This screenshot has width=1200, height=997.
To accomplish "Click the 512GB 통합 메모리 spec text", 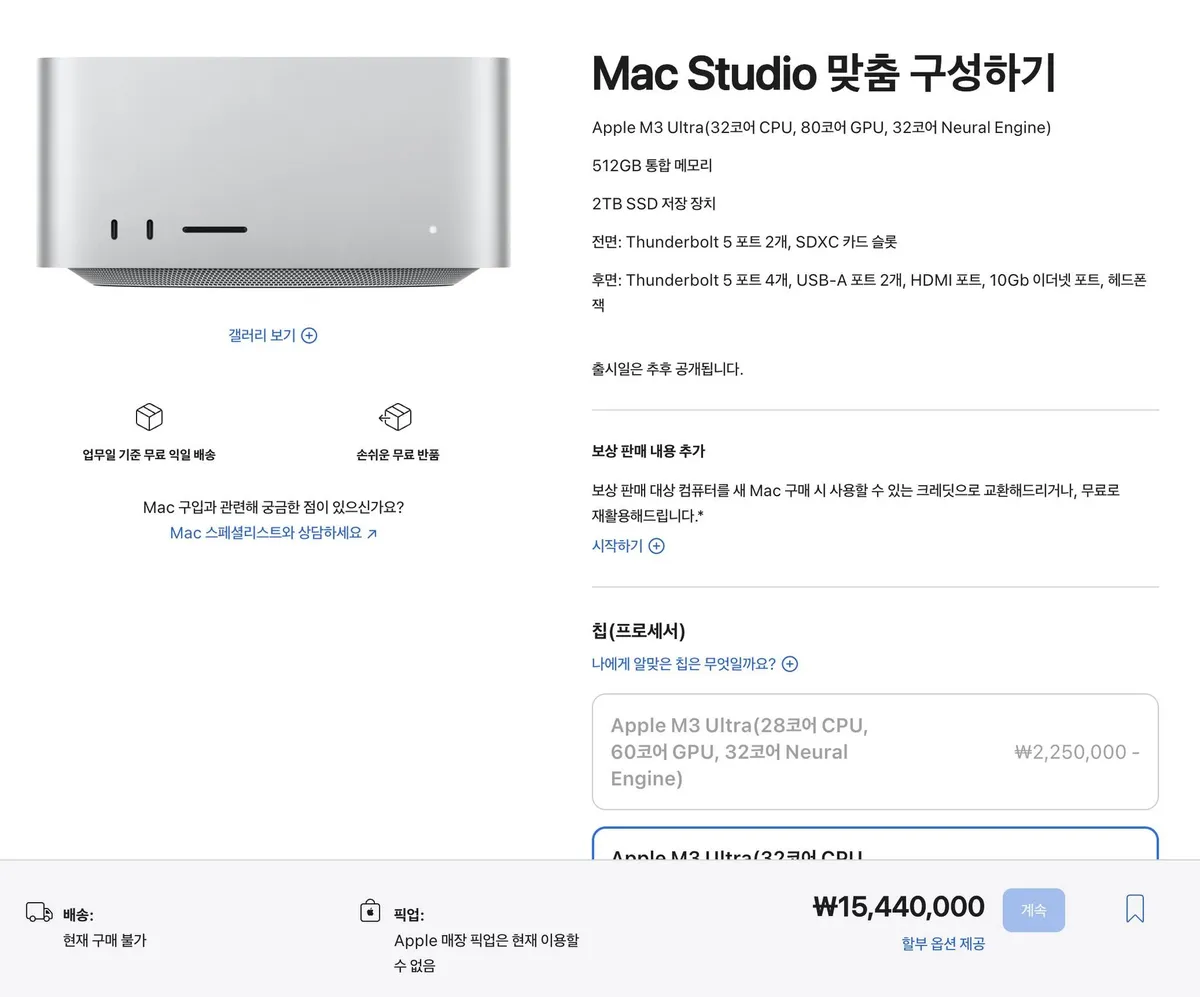I will coord(652,165).
